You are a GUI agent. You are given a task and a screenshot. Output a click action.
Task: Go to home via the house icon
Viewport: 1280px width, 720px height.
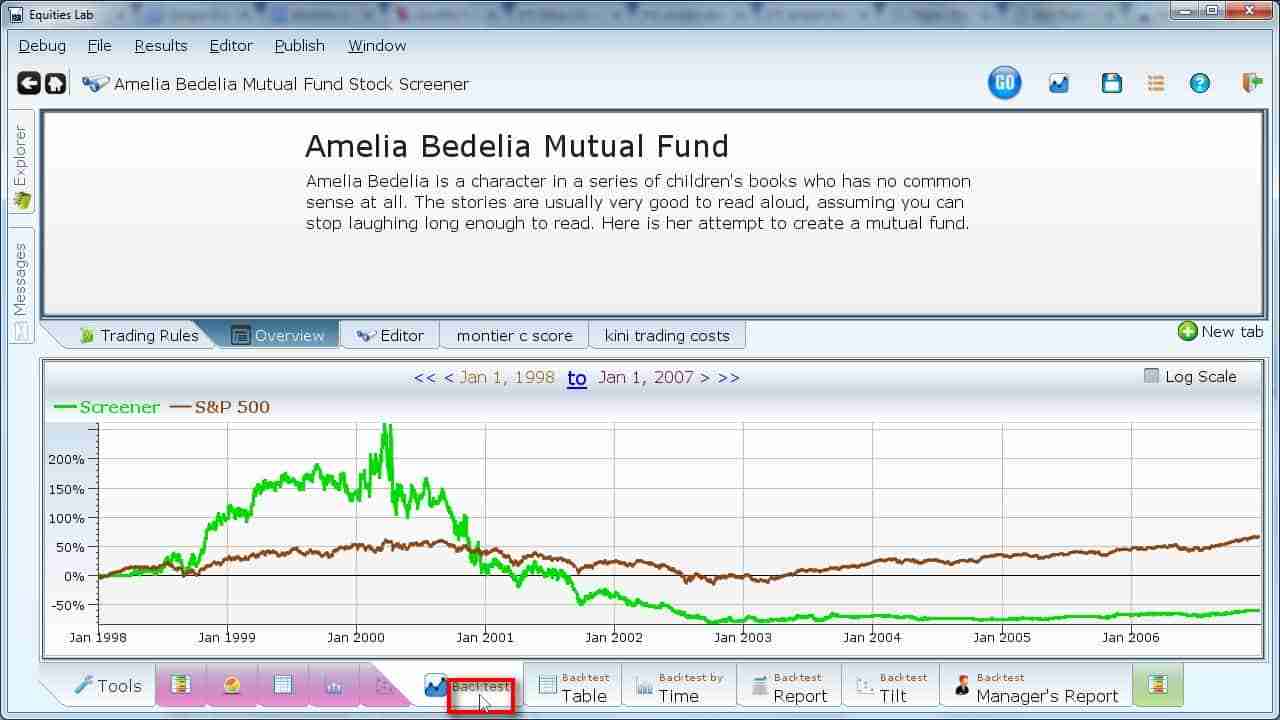(55, 84)
